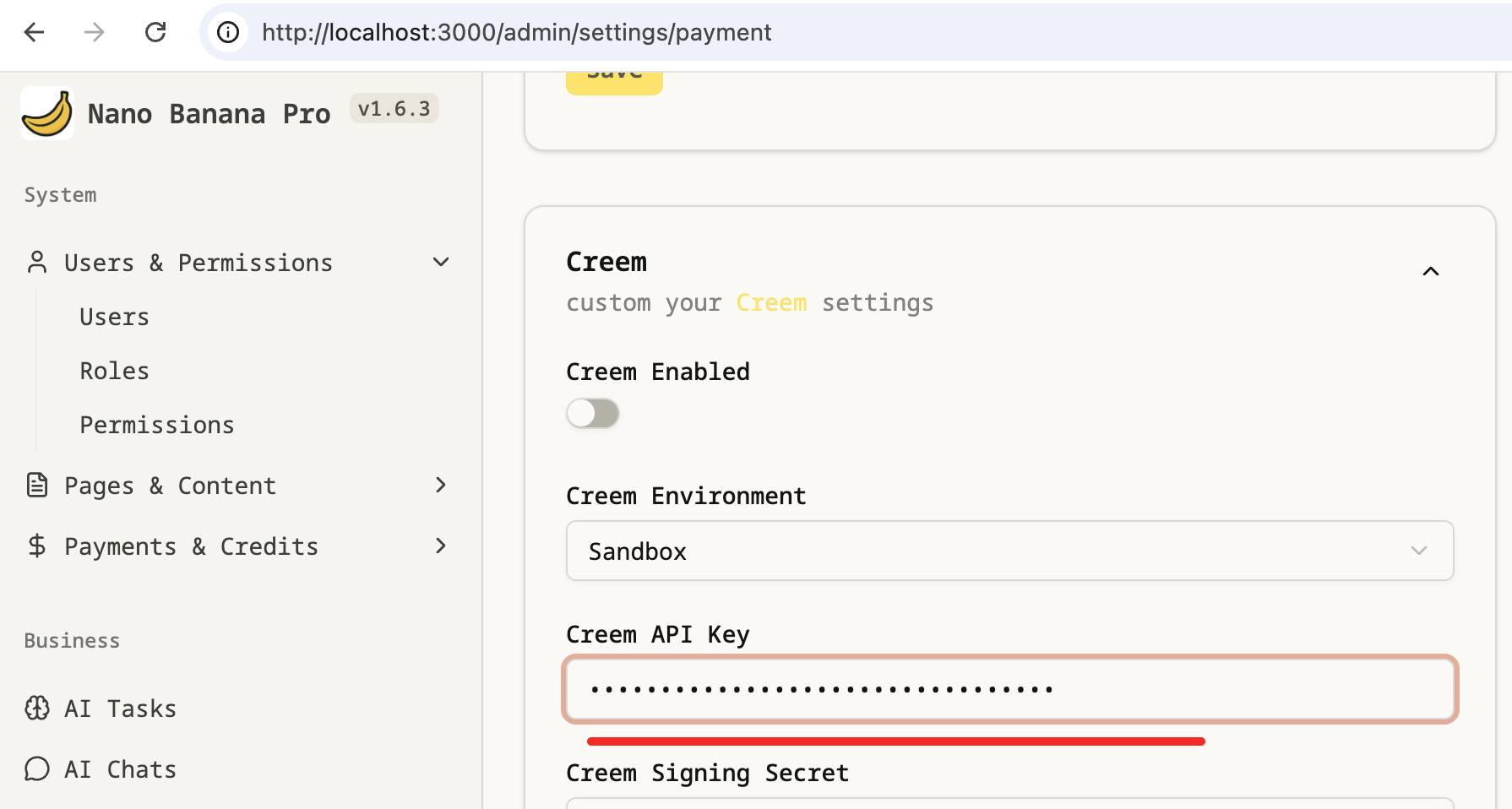Open AI Tasks via its brain icon
This screenshot has width=1512, height=809.
37,709
